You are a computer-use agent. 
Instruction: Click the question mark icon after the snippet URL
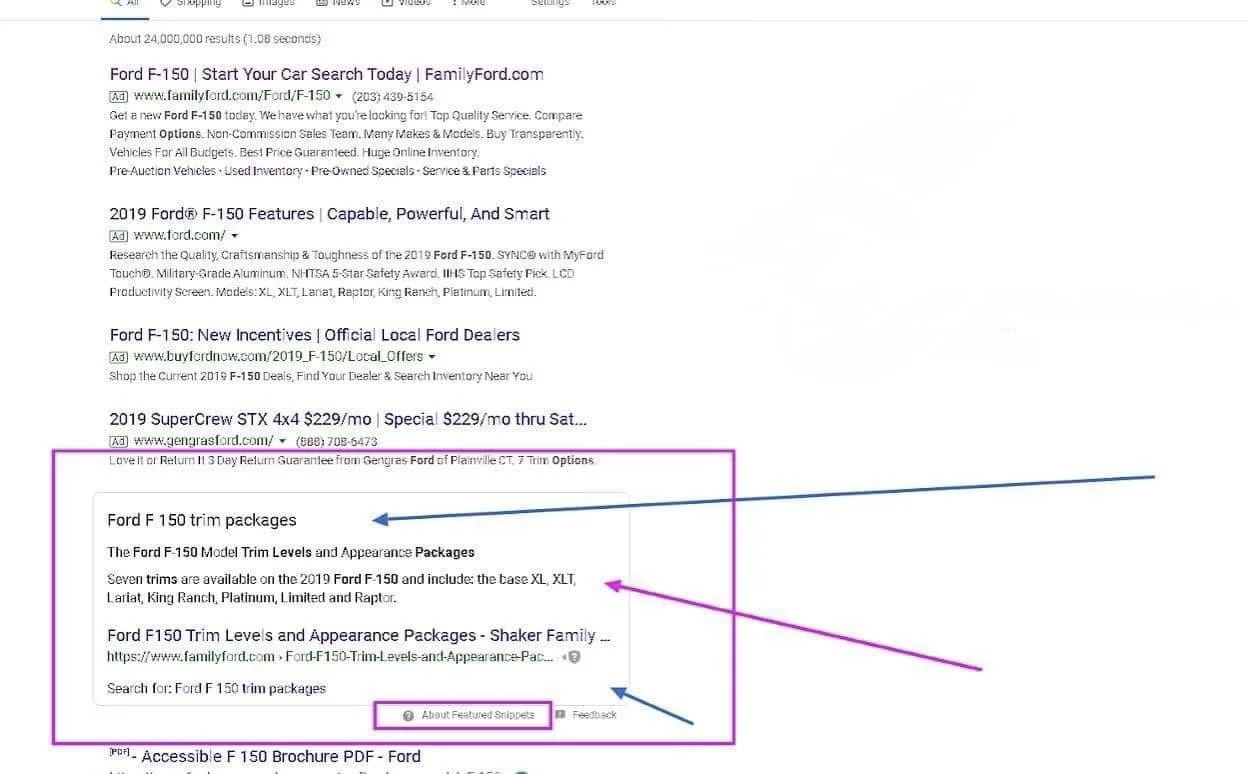point(575,657)
